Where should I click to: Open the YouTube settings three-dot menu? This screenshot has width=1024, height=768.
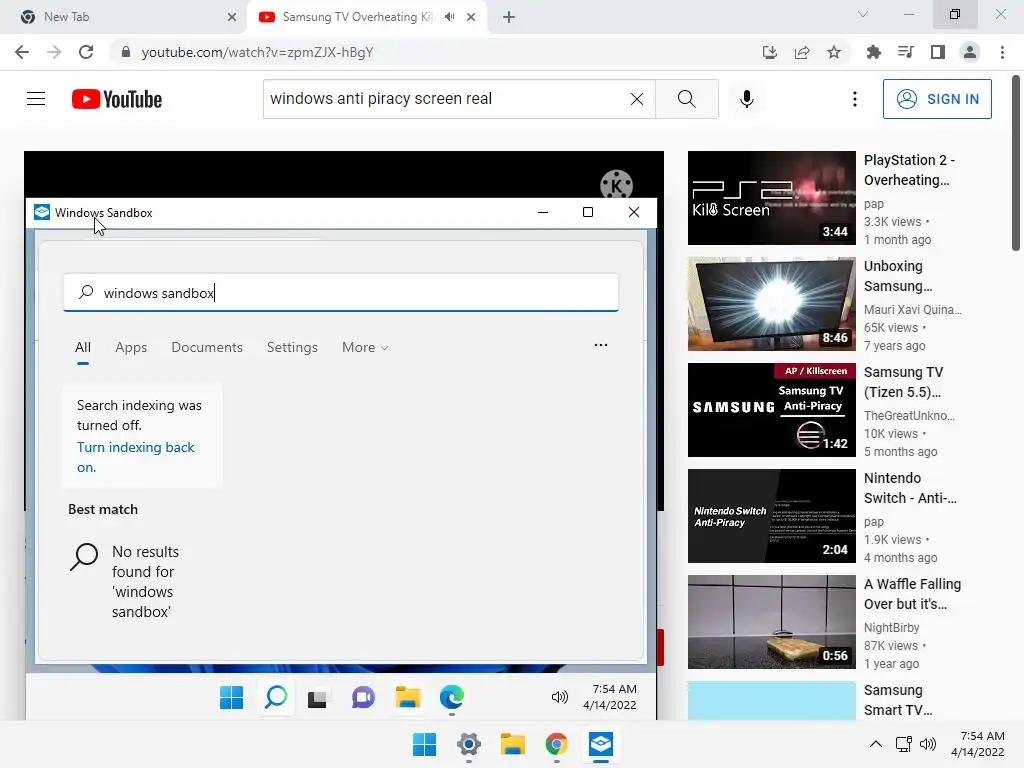854,99
